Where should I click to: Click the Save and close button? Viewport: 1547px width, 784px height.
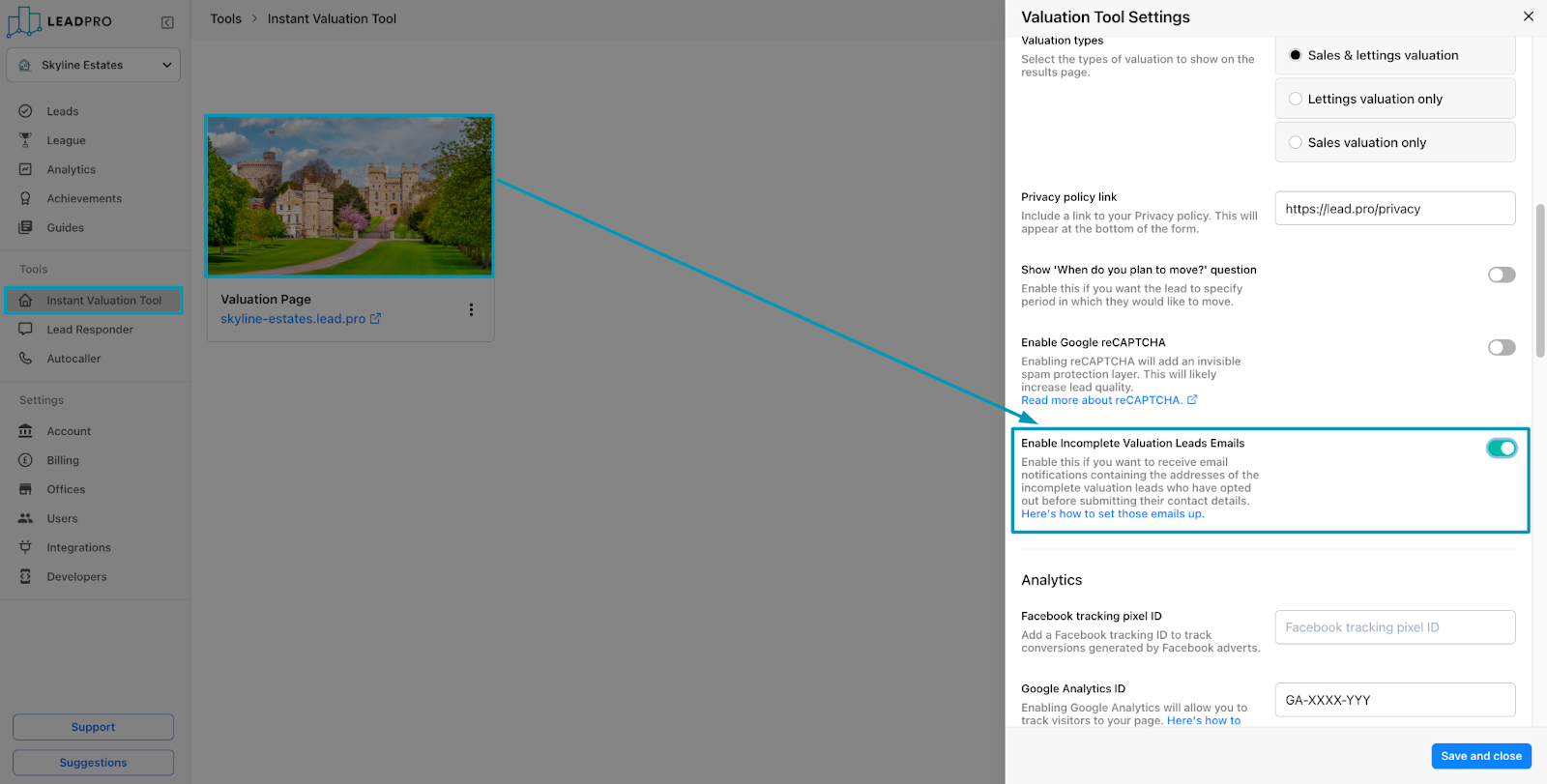tap(1480, 756)
